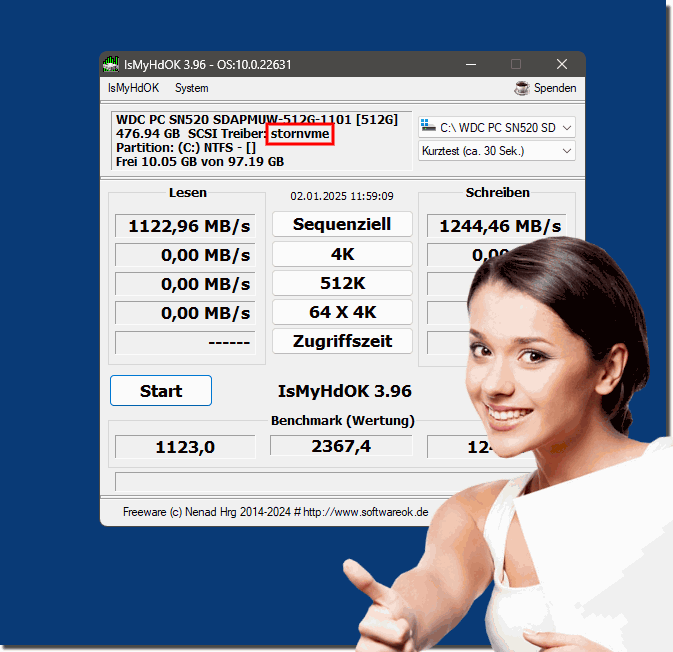Close the IsMyHdOK window

pos(561,64)
